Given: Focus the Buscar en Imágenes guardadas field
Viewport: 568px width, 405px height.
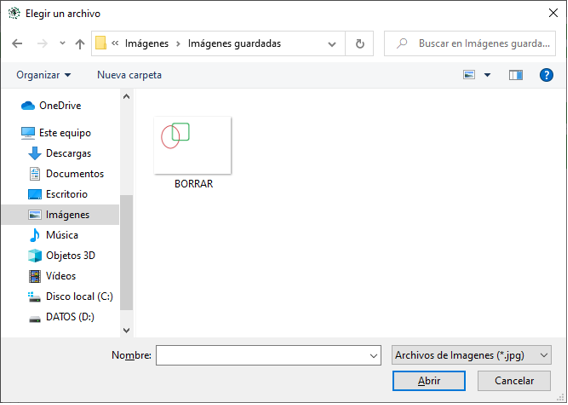Looking at the screenshot, I should (469, 43).
